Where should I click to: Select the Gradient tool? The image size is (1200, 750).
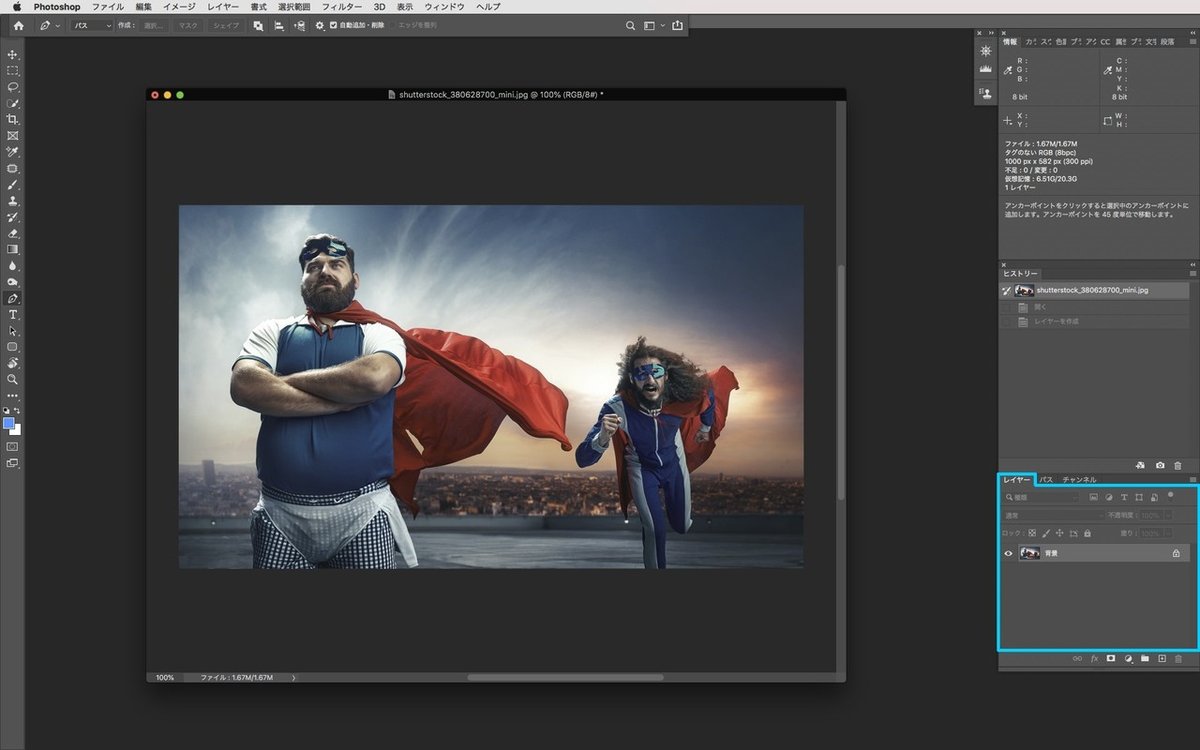point(13,249)
